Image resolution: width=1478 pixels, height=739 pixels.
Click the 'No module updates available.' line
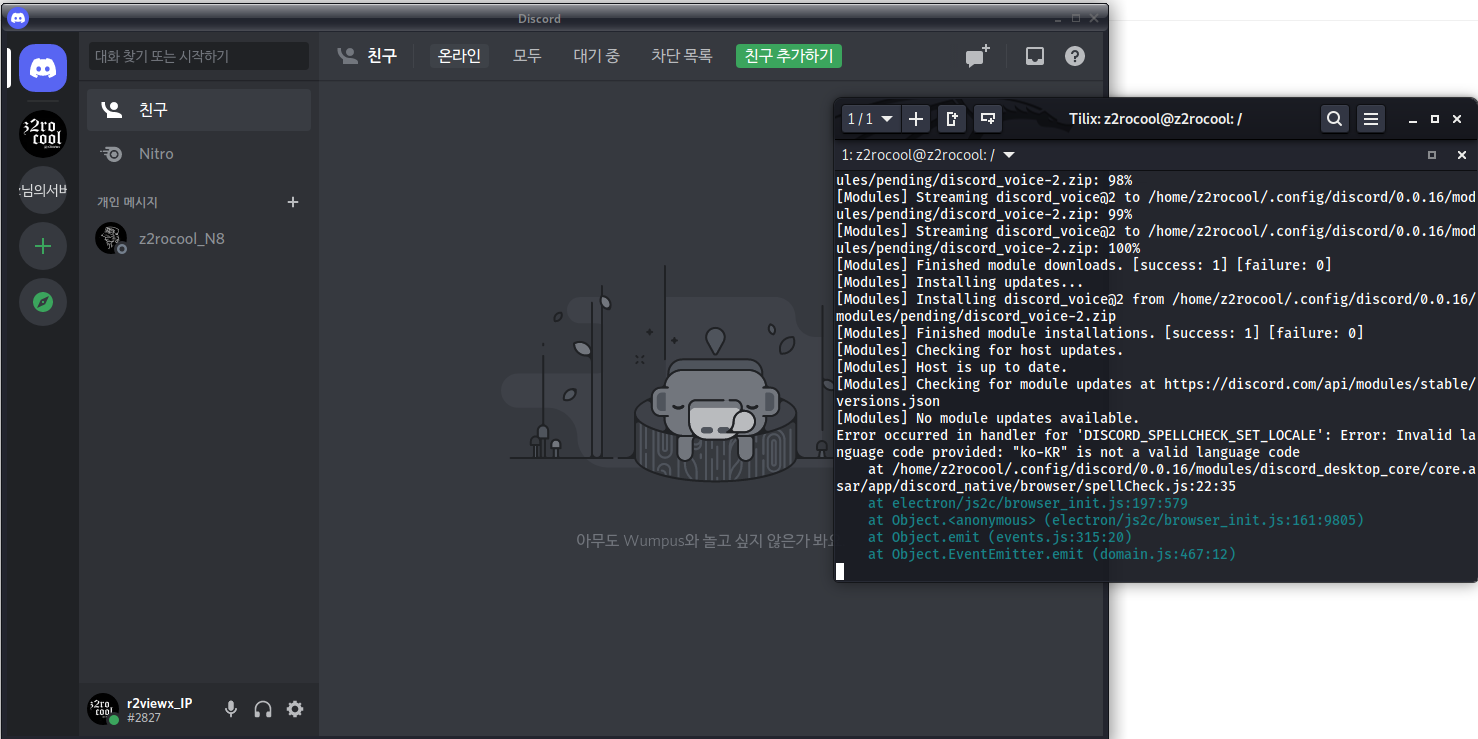(987, 418)
